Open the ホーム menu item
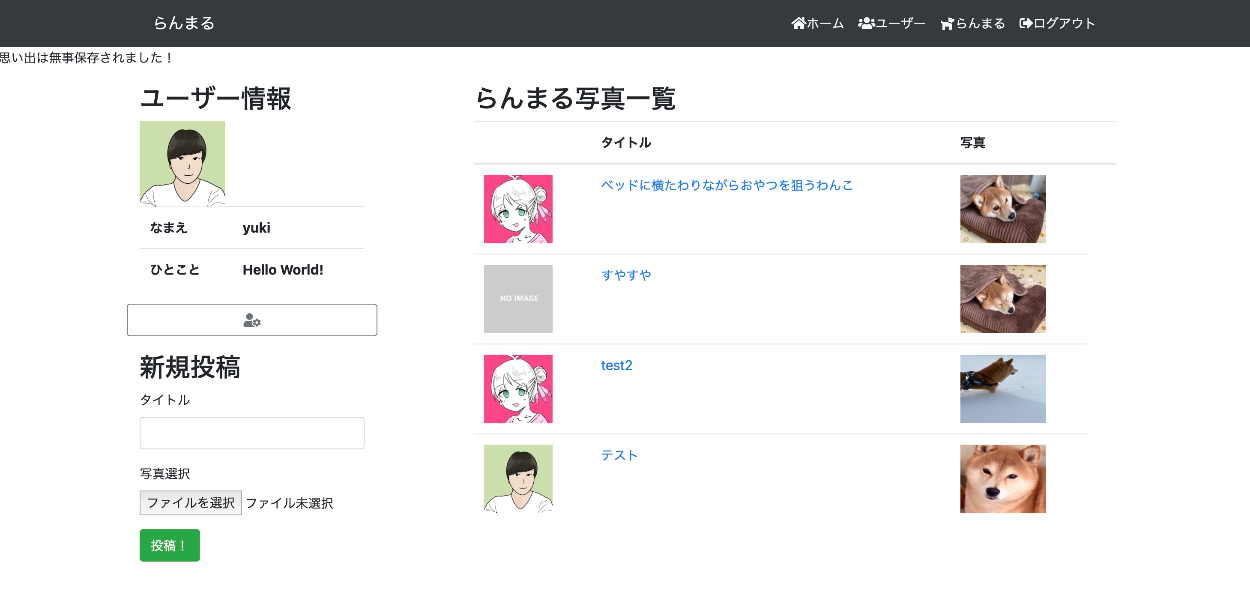1250x604 pixels. click(825, 23)
